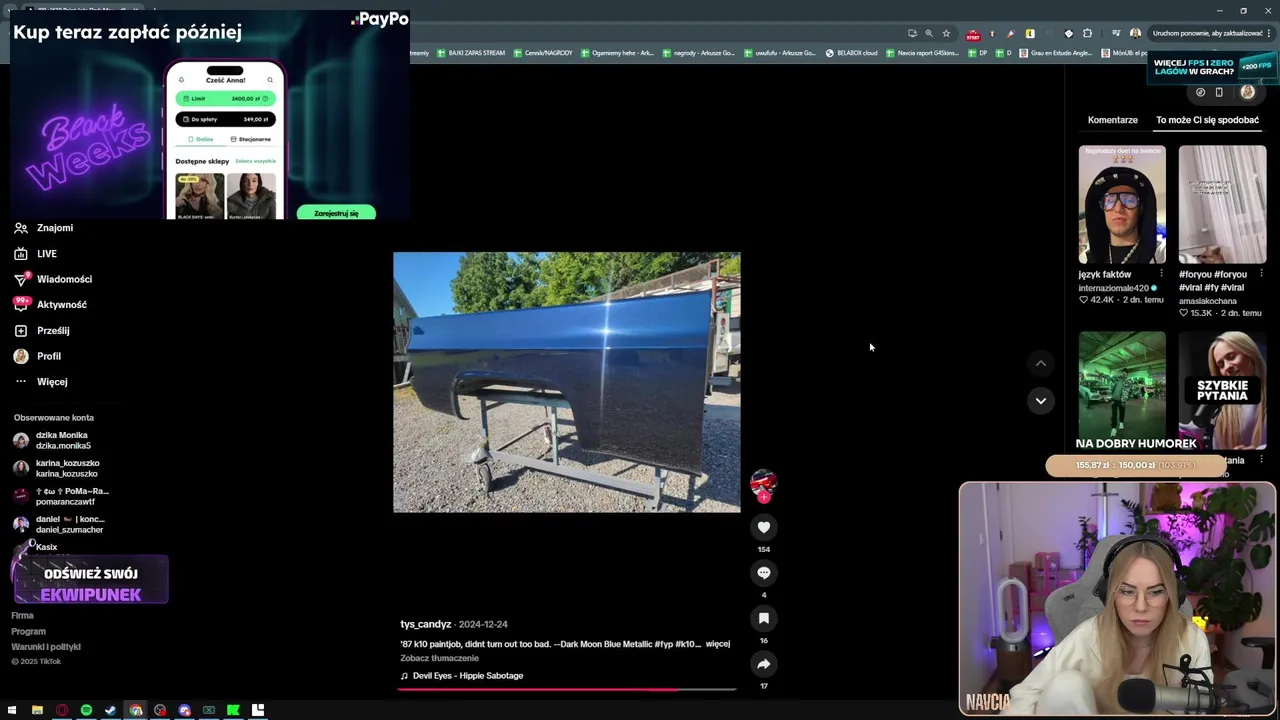Open Kick green icon in taskbar
1280x720 pixels.
pyautogui.click(x=233, y=711)
